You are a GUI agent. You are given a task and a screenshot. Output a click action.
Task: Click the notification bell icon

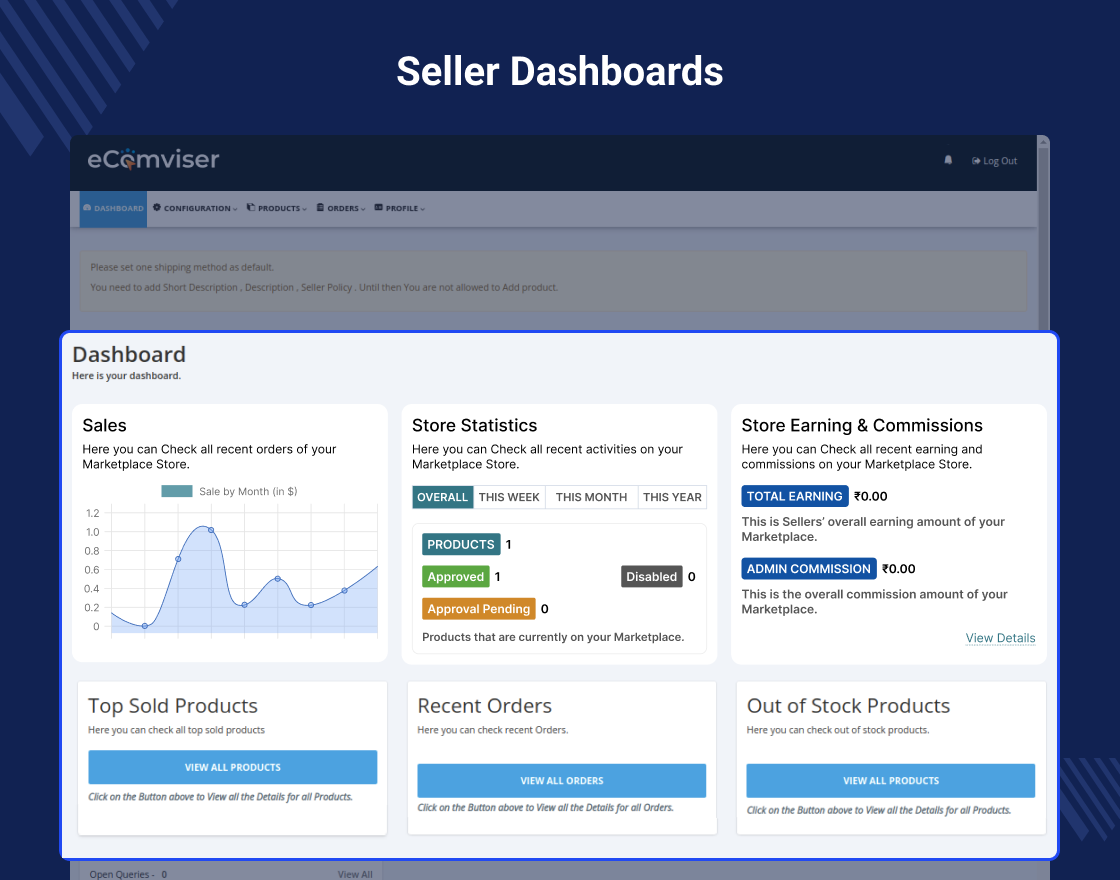tap(948, 160)
